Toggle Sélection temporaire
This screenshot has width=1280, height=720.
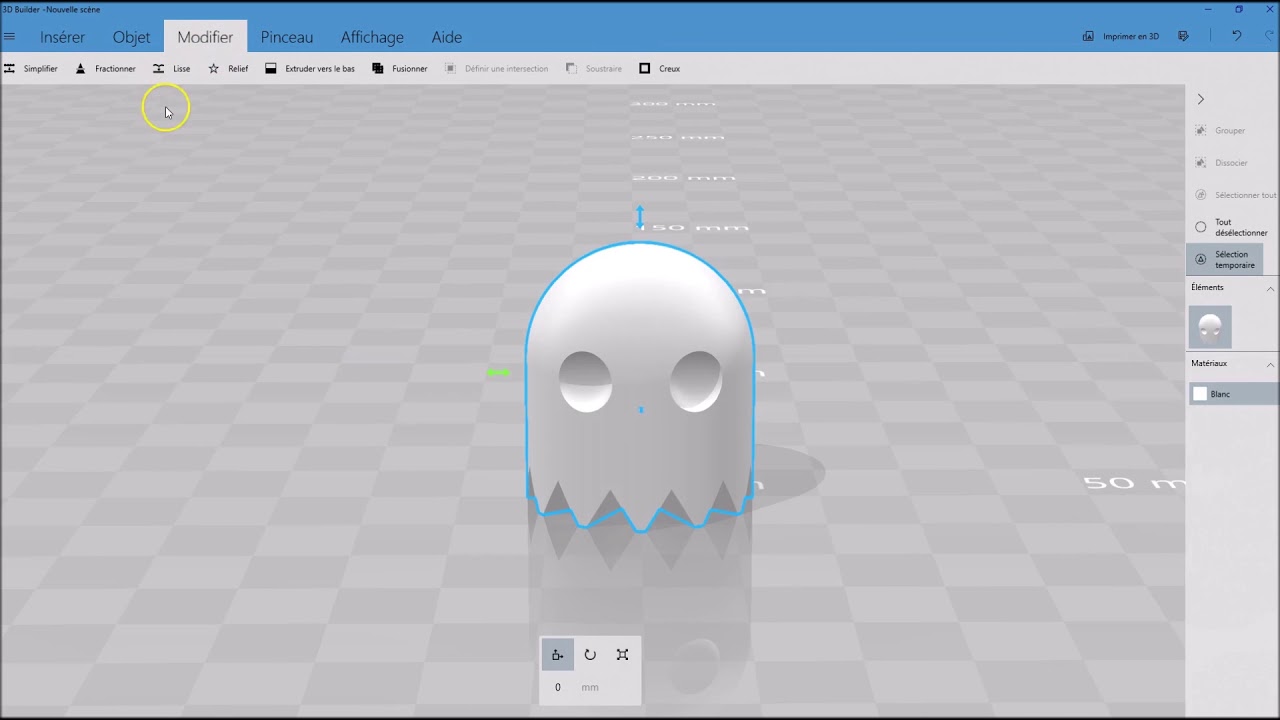click(x=1225, y=259)
